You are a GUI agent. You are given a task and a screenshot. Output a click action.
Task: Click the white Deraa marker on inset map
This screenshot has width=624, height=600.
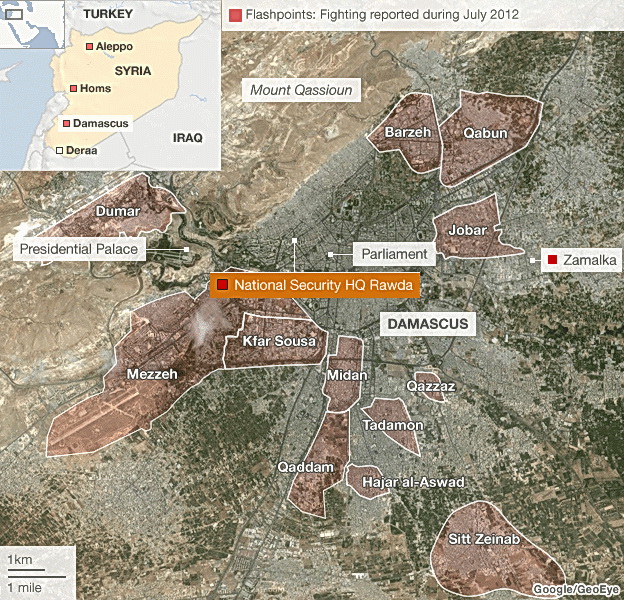click(60, 150)
